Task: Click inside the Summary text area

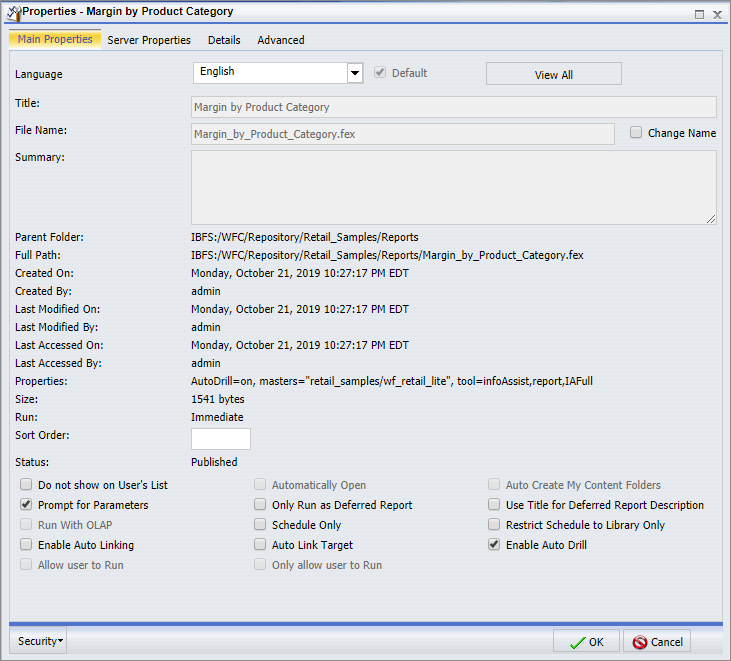Action: coord(454,187)
